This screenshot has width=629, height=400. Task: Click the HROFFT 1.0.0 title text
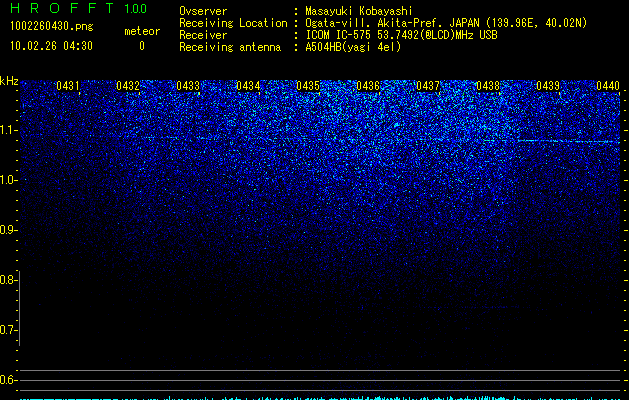point(78,8)
